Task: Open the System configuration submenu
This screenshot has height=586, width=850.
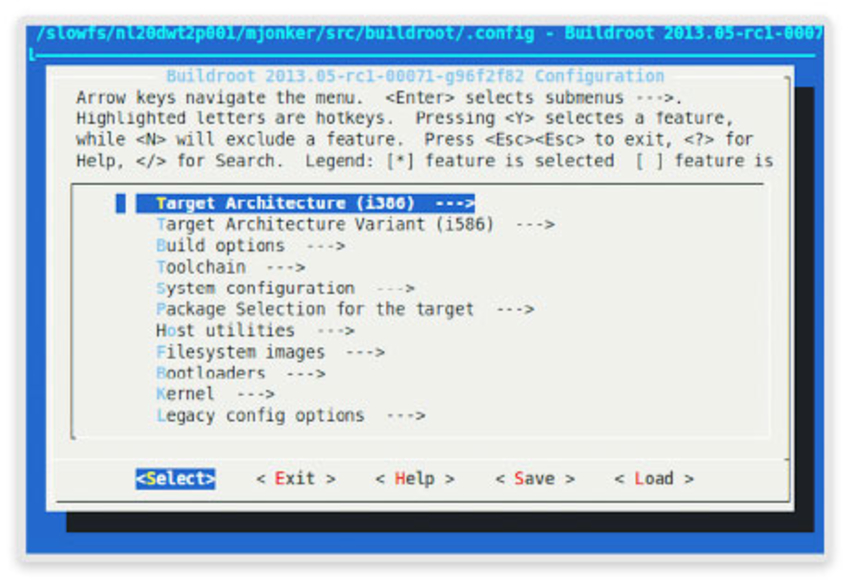Action: click(255, 288)
